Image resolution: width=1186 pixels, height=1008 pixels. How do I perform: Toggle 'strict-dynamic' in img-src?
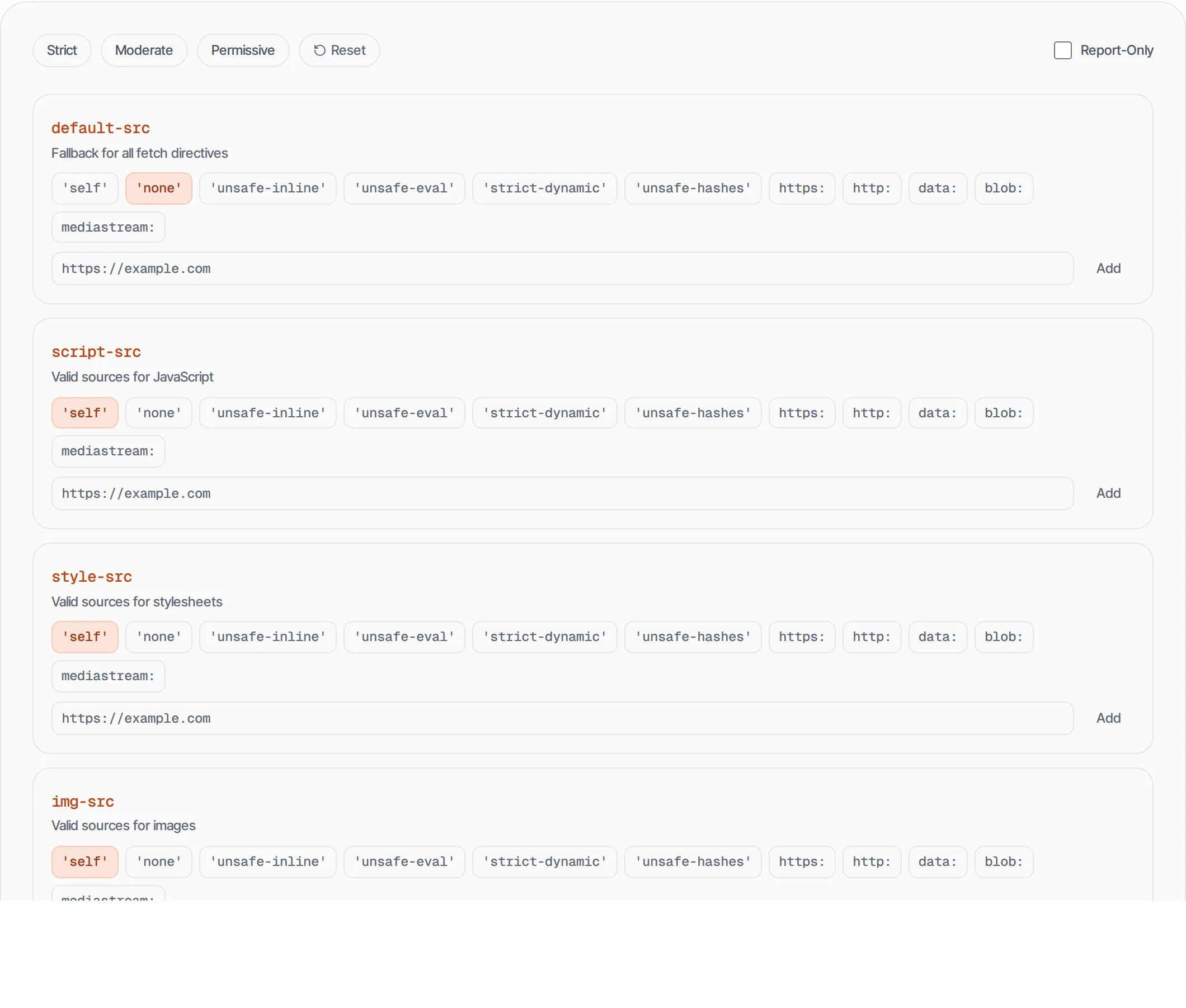click(545, 861)
